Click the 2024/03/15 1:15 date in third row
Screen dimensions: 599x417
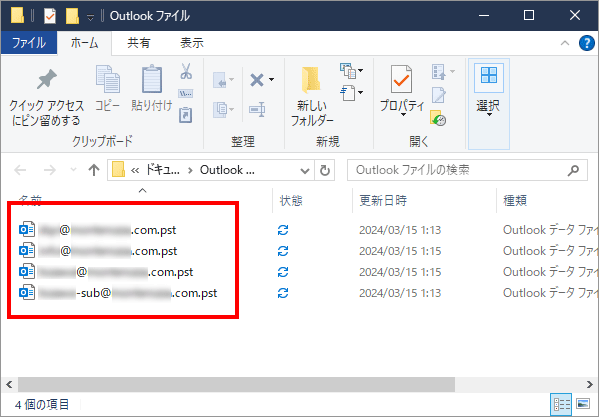[x=400, y=272]
